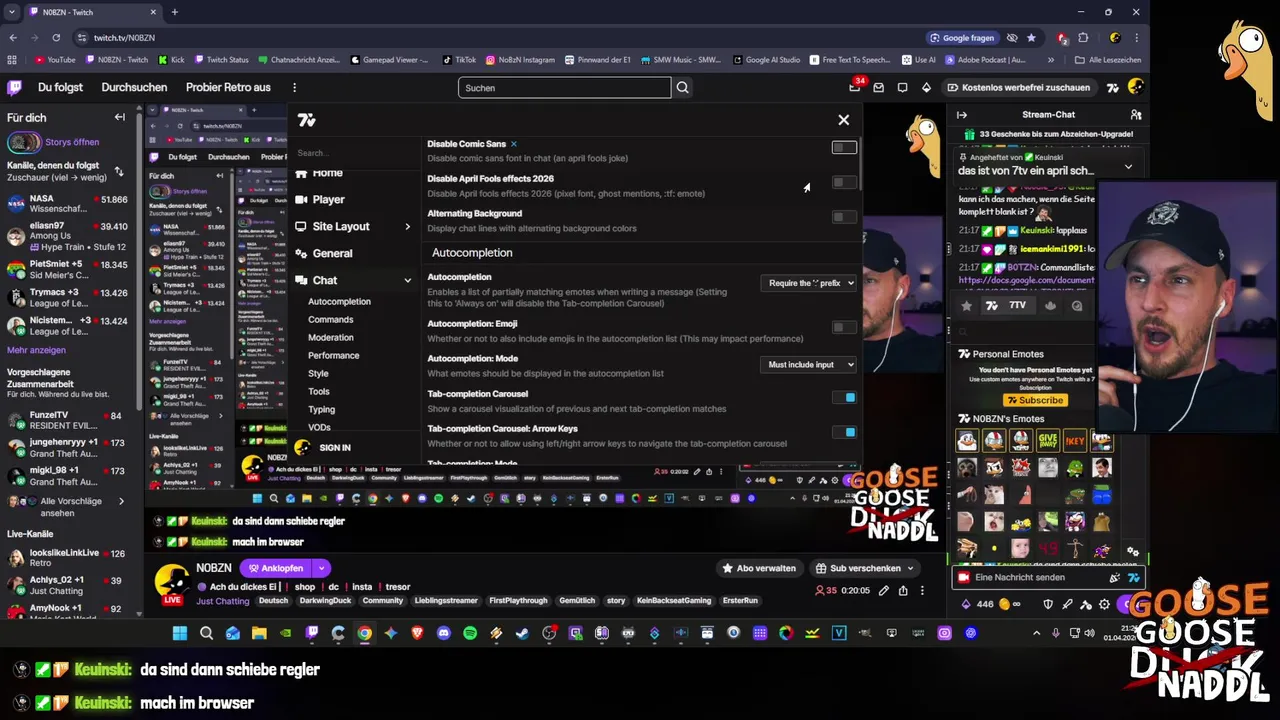The image size is (1280, 720).
Task: Open the Twitch home logo
Action: [x=15, y=88]
